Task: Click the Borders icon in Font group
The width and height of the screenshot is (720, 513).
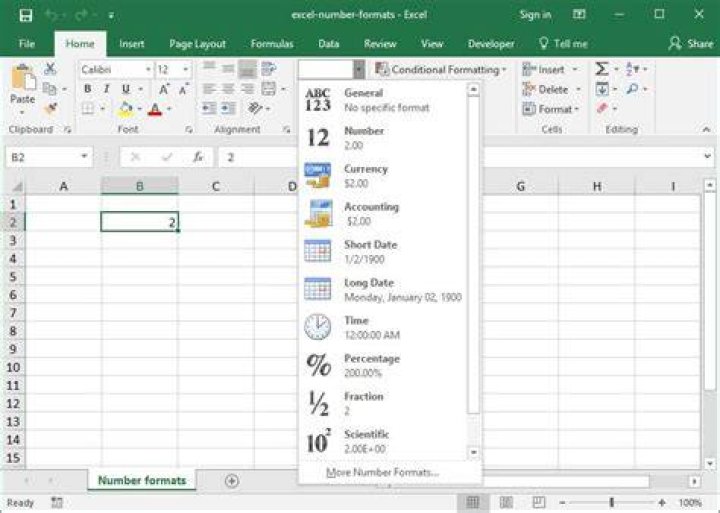Action: coord(88,109)
